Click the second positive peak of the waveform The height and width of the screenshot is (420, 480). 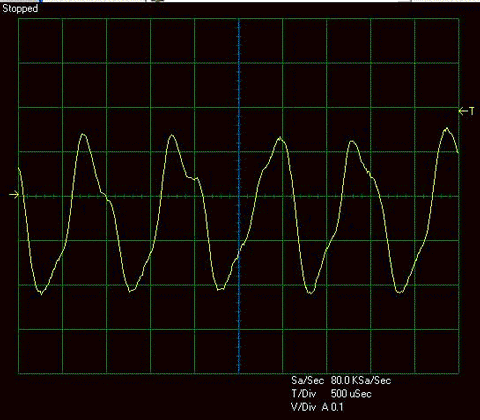172,135
